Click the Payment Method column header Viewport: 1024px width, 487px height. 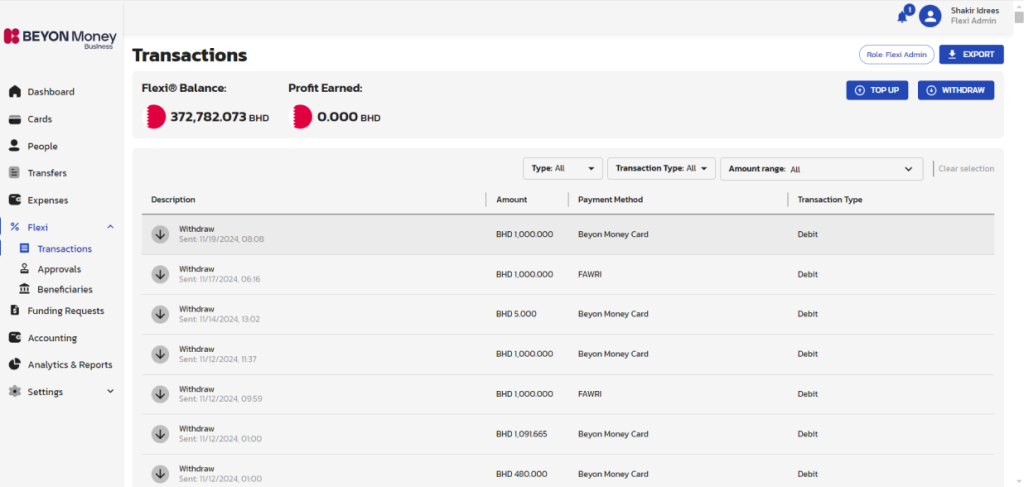(610, 200)
